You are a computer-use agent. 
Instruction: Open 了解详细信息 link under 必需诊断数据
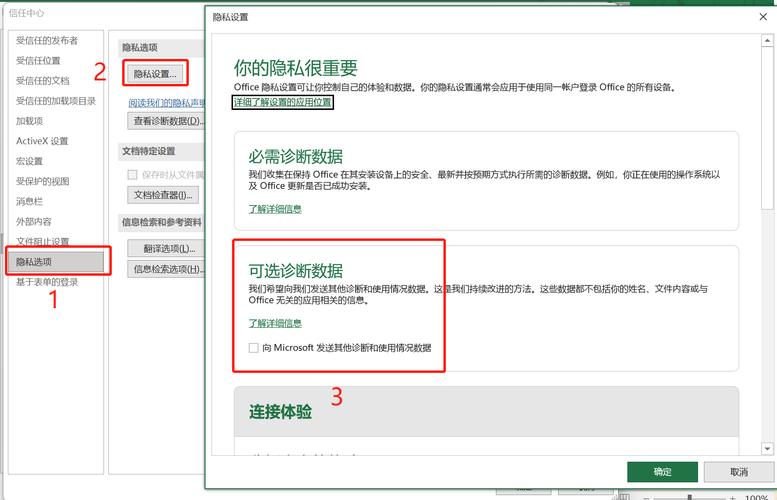(275, 209)
